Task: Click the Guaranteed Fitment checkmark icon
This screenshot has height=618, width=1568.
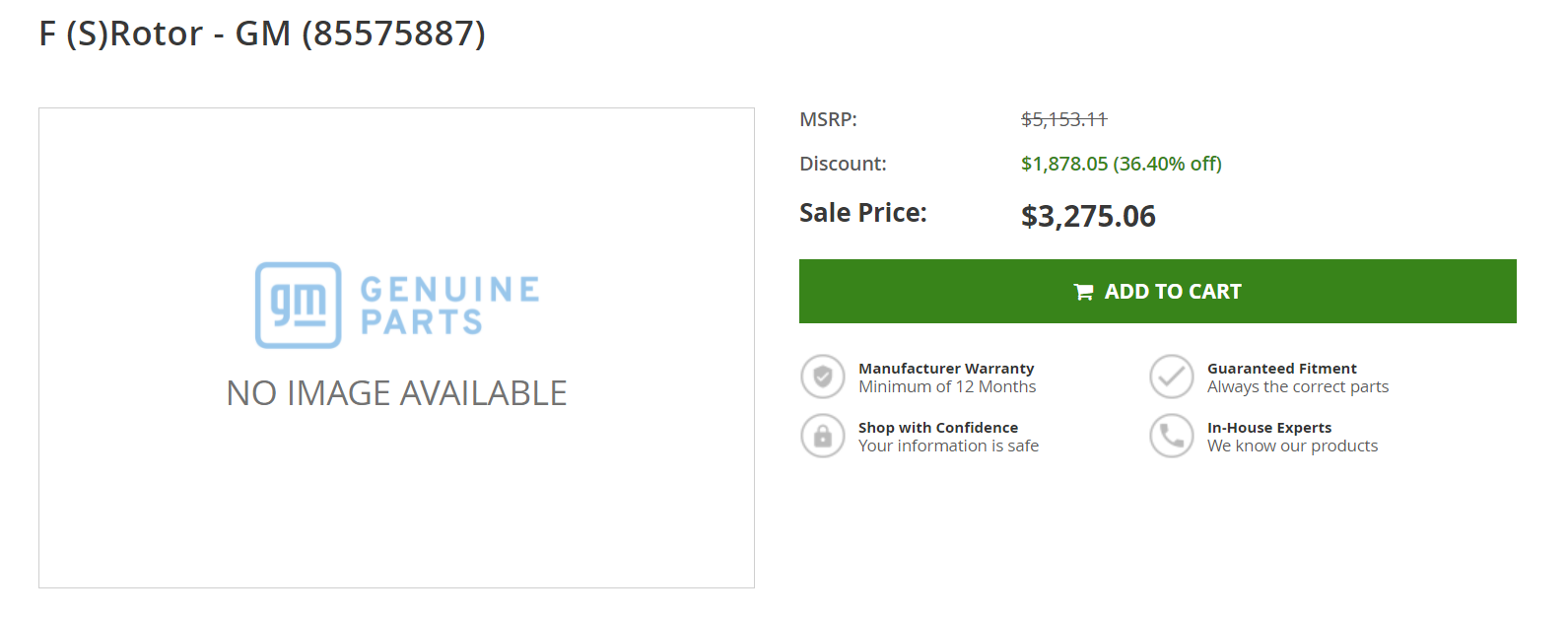Action: pyautogui.click(x=1172, y=377)
